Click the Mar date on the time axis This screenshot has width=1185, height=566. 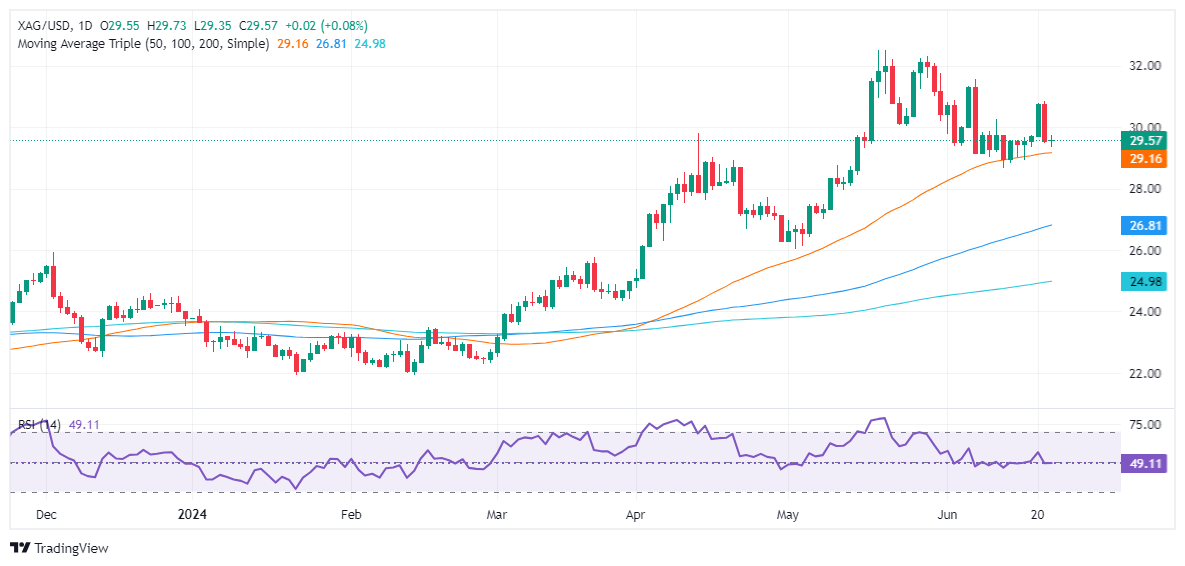[x=496, y=514]
